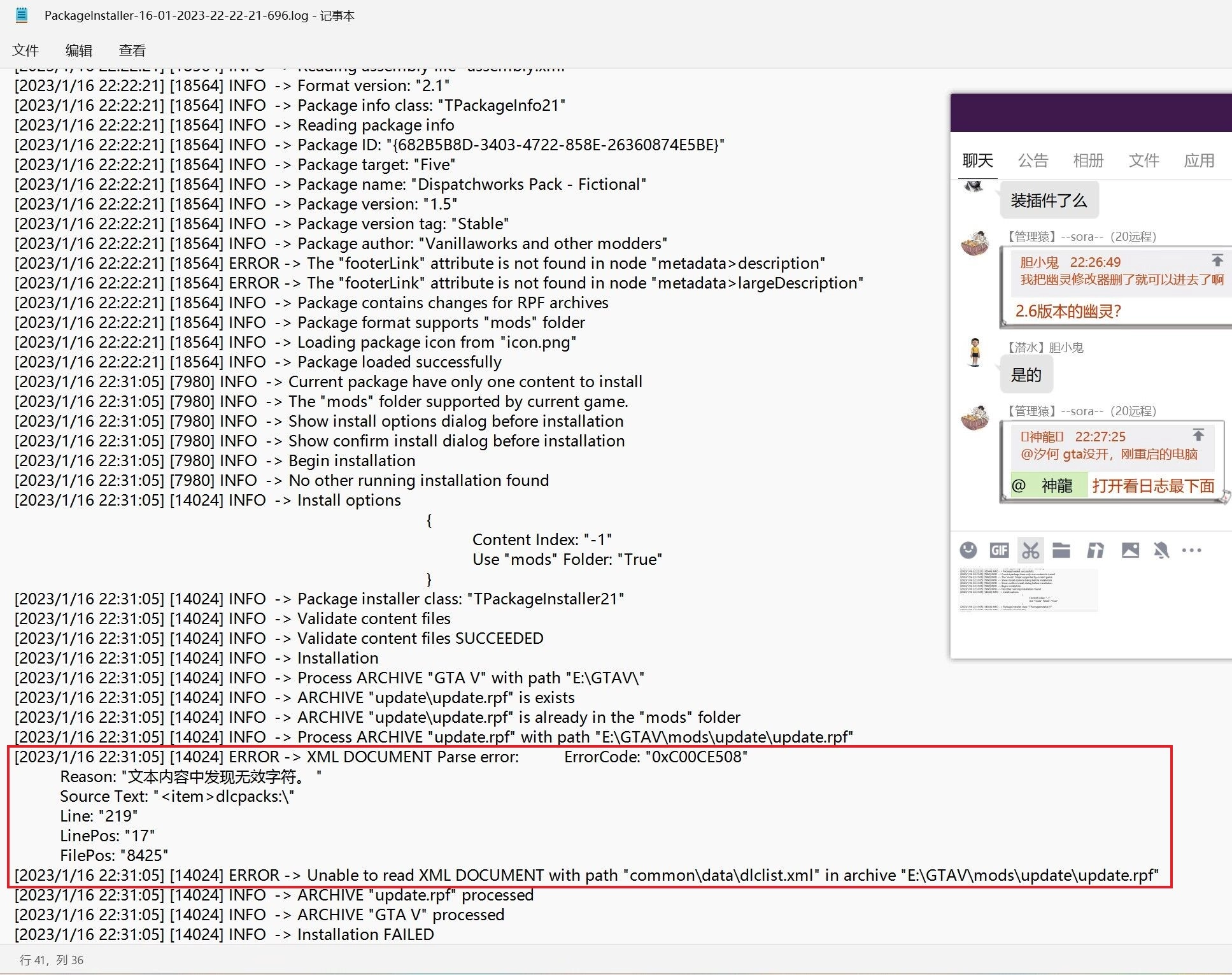
Task: Click the music share icon
Action: point(1095,550)
